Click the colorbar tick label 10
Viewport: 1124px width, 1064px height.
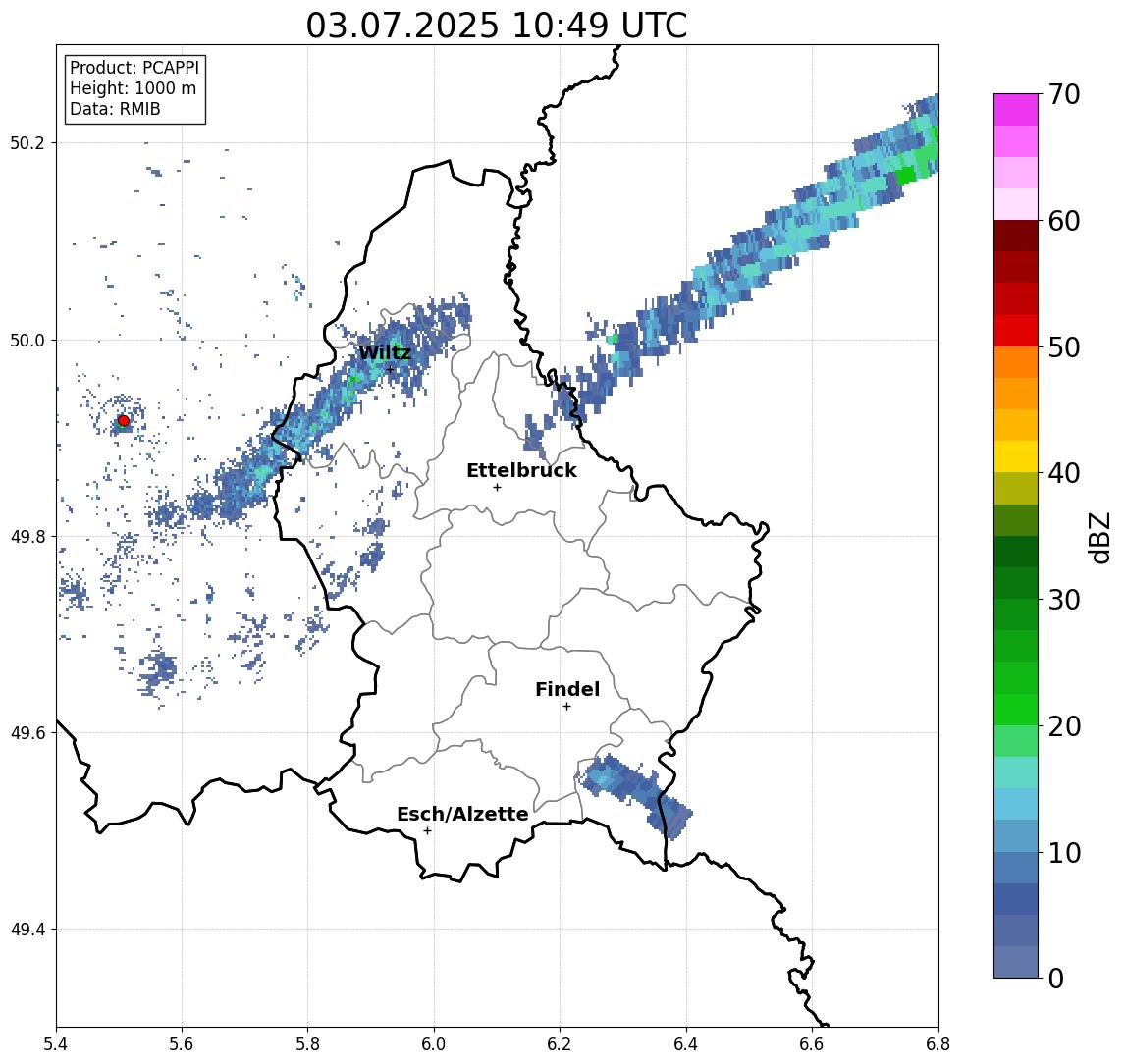(1064, 853)
